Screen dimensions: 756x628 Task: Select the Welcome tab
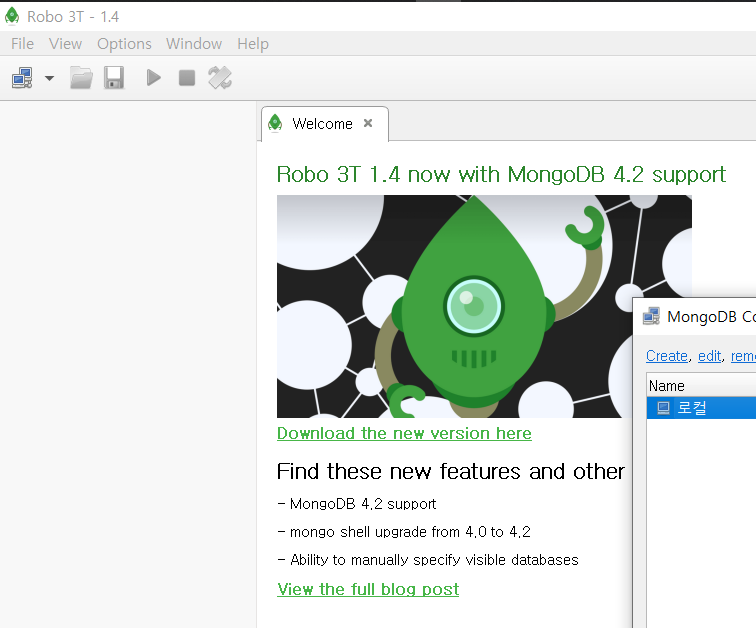tap(324, 124)
